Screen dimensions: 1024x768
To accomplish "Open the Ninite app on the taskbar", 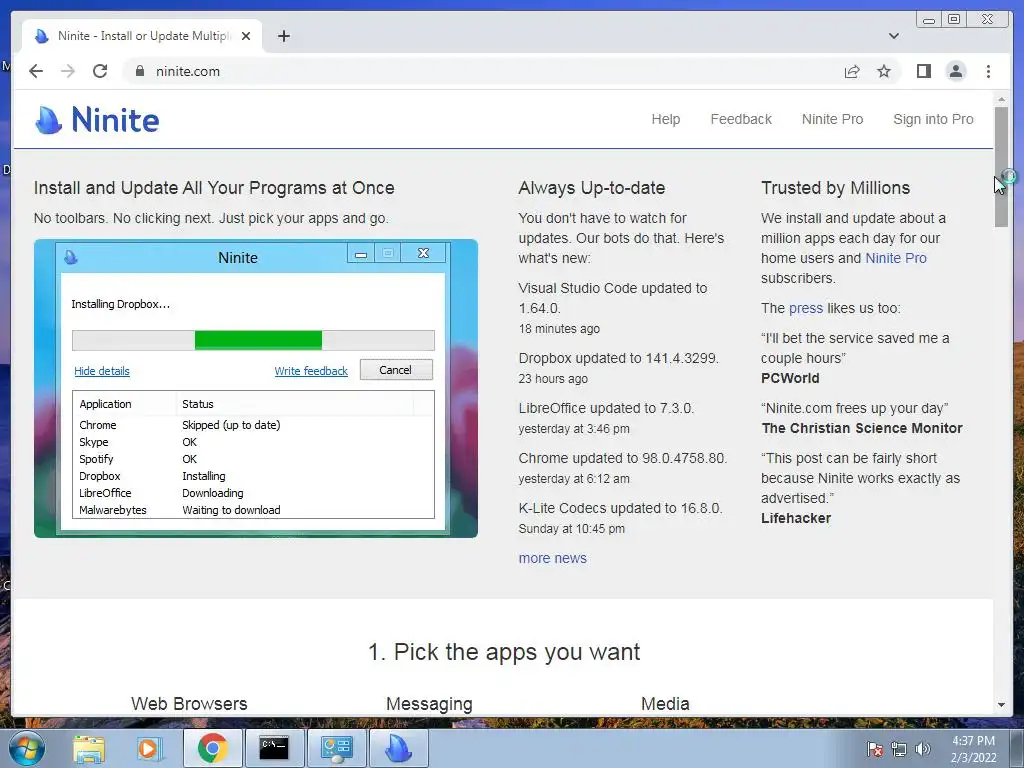I will pyautogui.click(x=398, y=748).
